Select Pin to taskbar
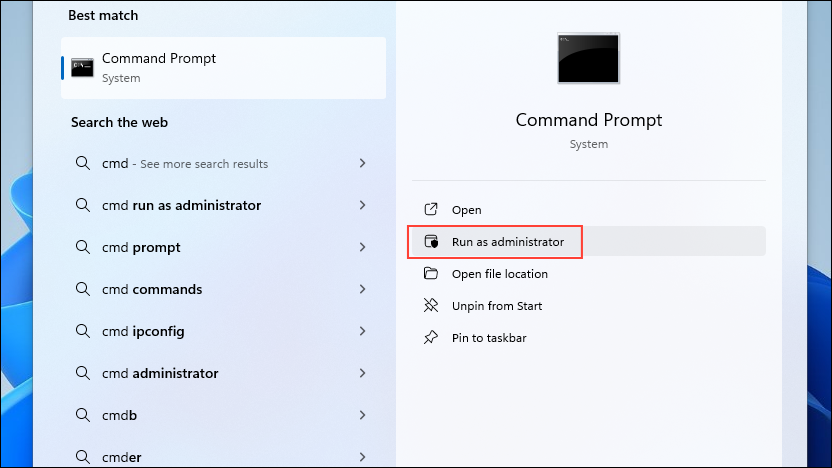The width and height of the screenshot is (832, 468). pos(588,338)
